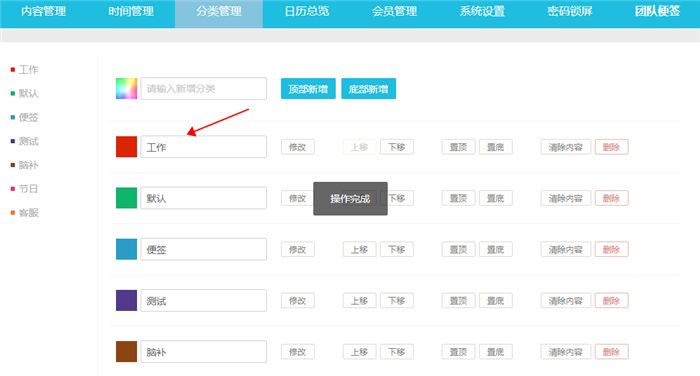The height and width of the screenshot is (376, 700).
Task: Click 修改 for 工作 row
Action: 298,147
